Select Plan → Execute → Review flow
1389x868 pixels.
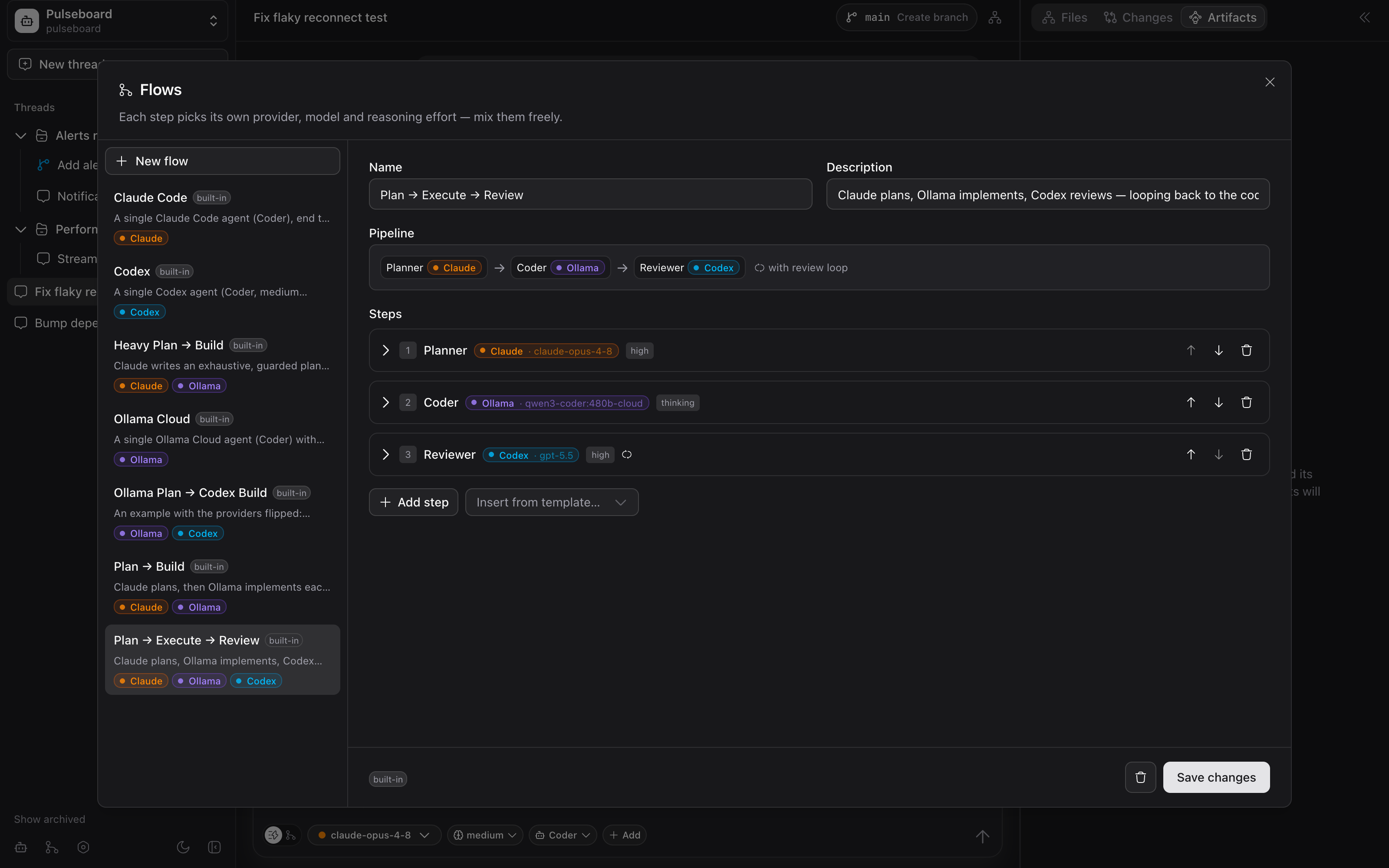223,660
